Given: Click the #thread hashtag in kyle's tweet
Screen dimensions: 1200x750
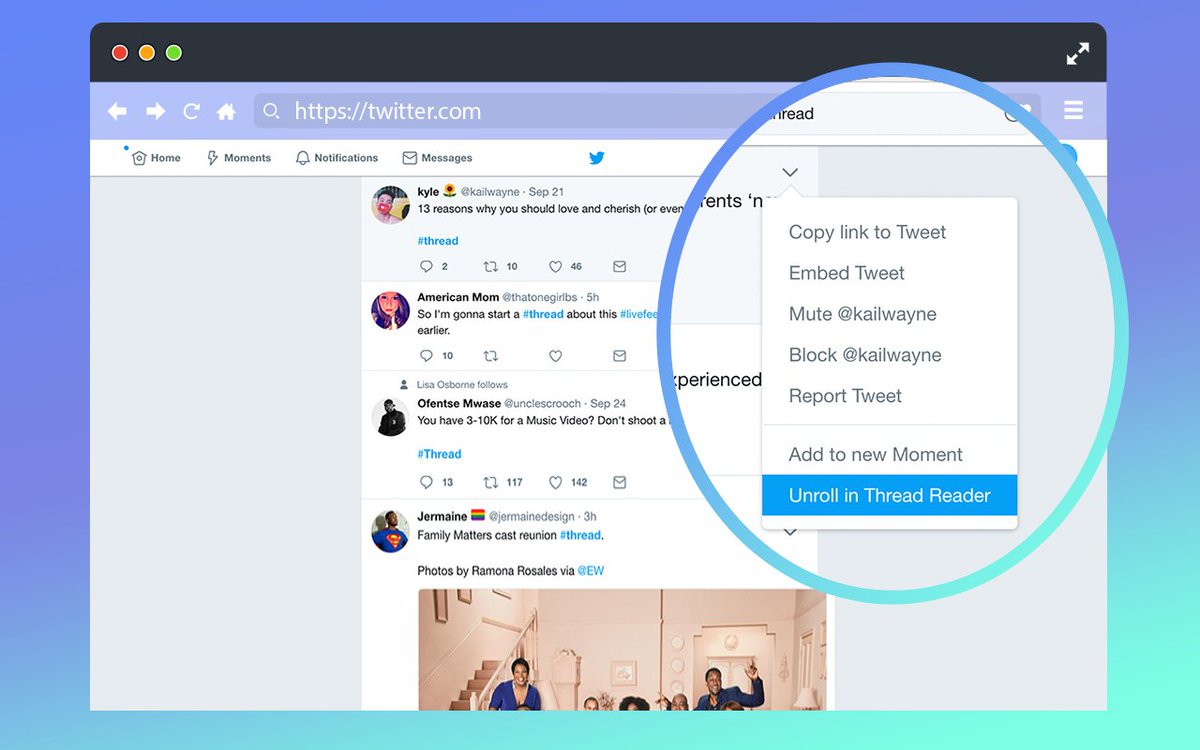Looking at the screenshot, I should pos(438,241).
